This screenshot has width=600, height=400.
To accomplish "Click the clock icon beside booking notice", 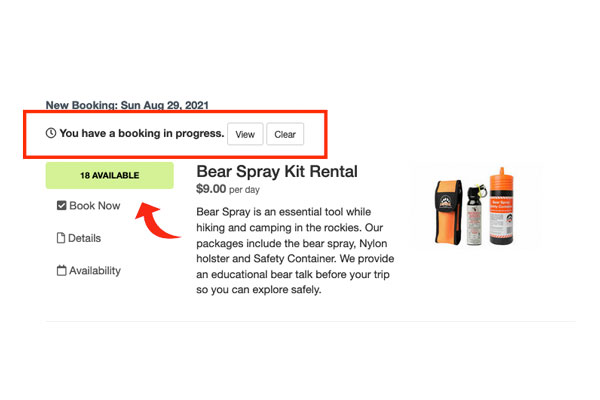I will point(52,133).
